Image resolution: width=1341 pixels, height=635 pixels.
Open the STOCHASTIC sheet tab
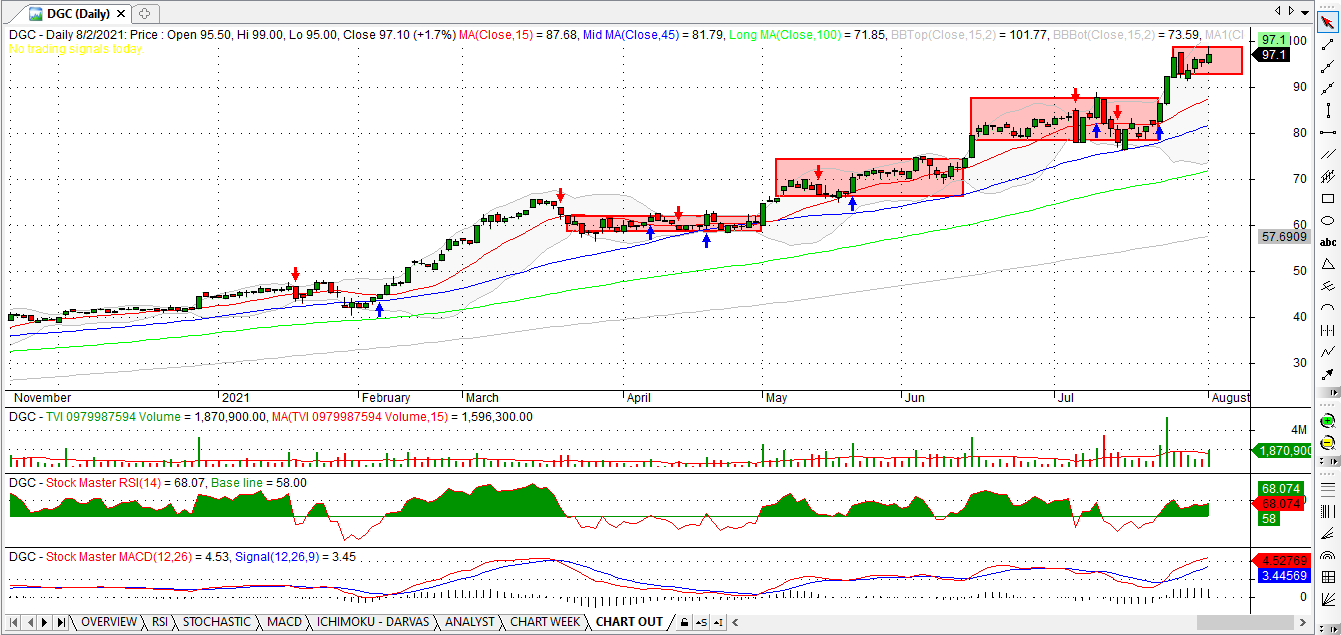pos(217,622)
